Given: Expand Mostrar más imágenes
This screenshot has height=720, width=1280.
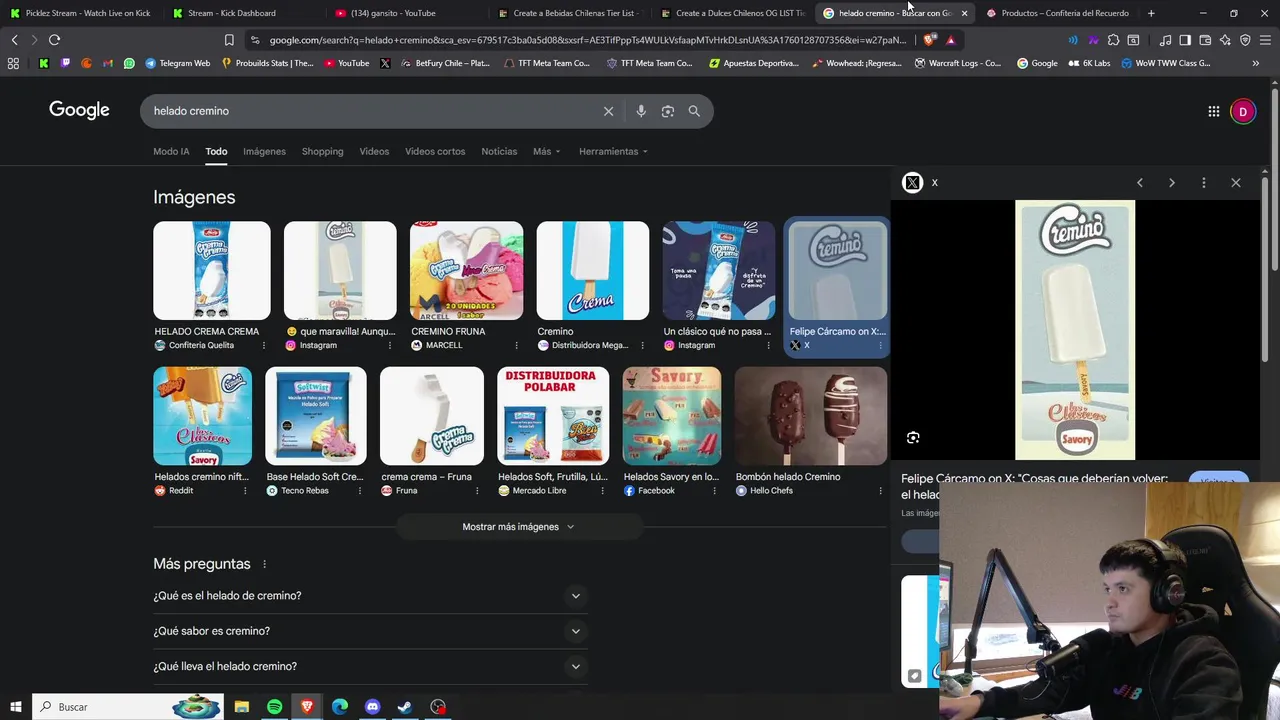Looking at the screenshot, I should [518, 527].
